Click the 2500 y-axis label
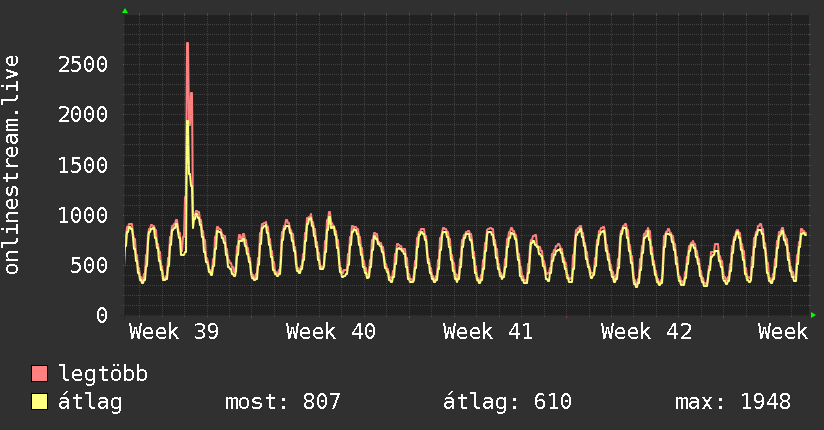Image resolution: width=824 pixels, height=430 pixels. click(83, 65)
